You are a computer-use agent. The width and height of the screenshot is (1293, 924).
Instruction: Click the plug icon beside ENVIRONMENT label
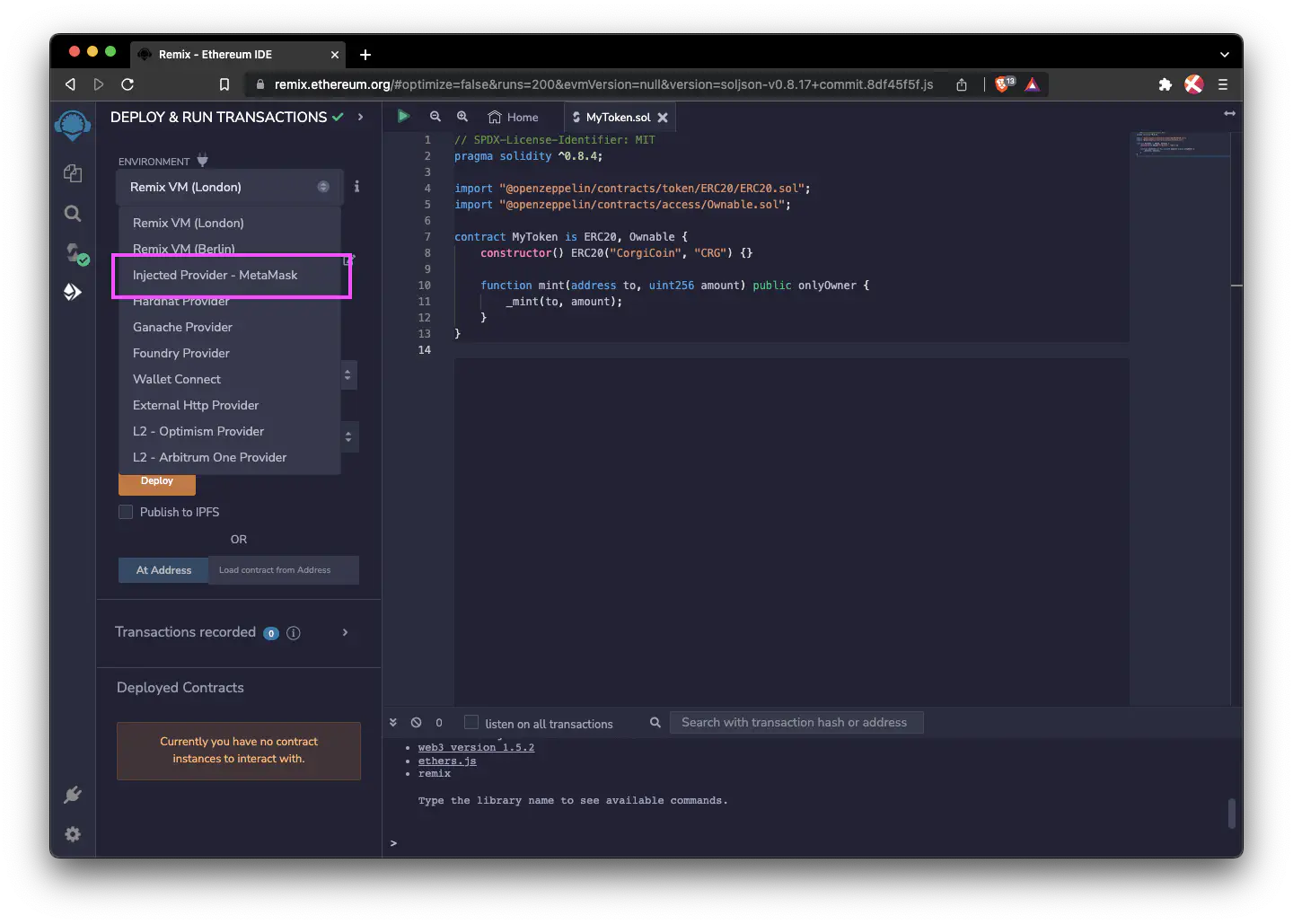click(202, 161)
